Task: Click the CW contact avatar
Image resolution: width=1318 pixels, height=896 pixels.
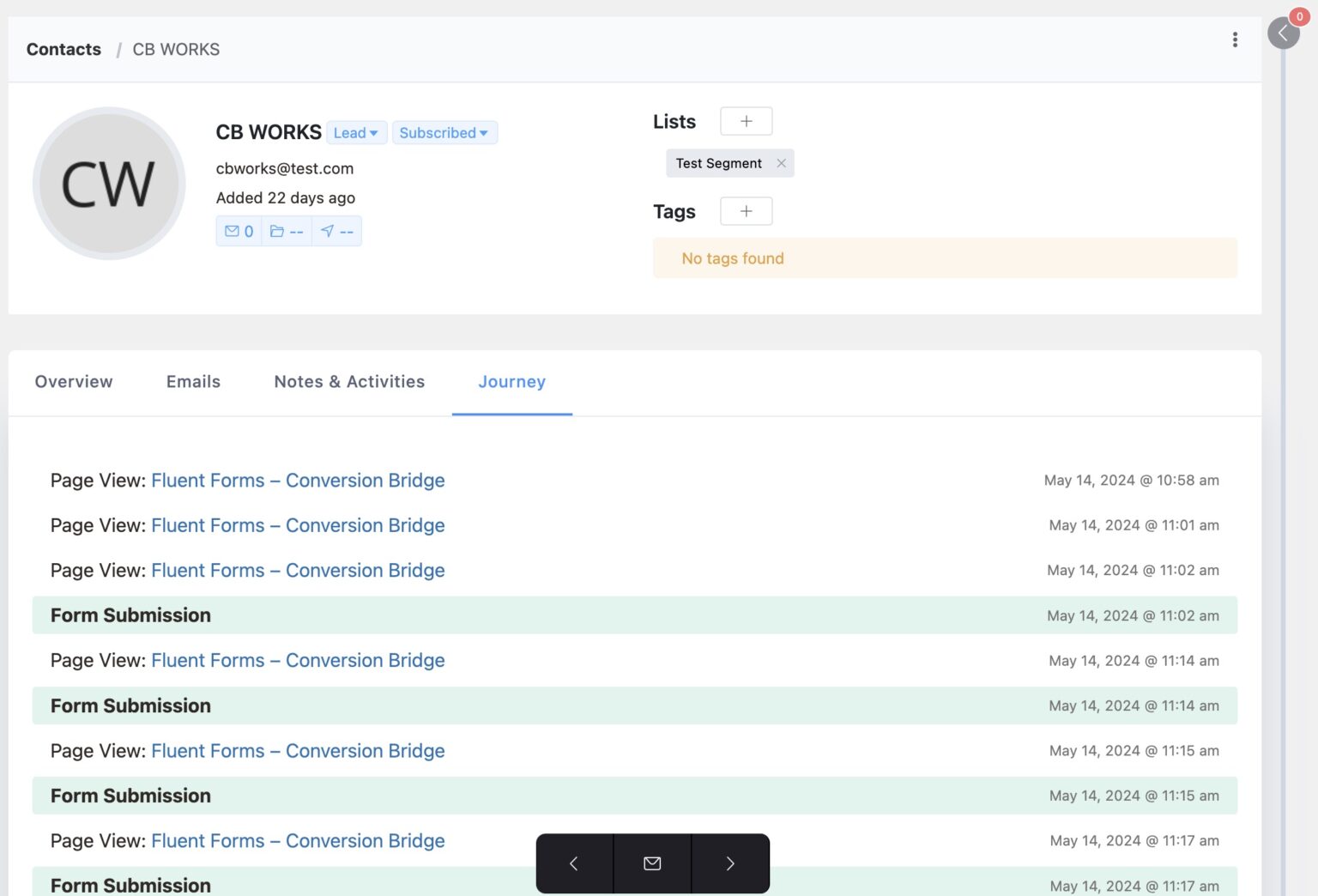Action: click(109, 183)
